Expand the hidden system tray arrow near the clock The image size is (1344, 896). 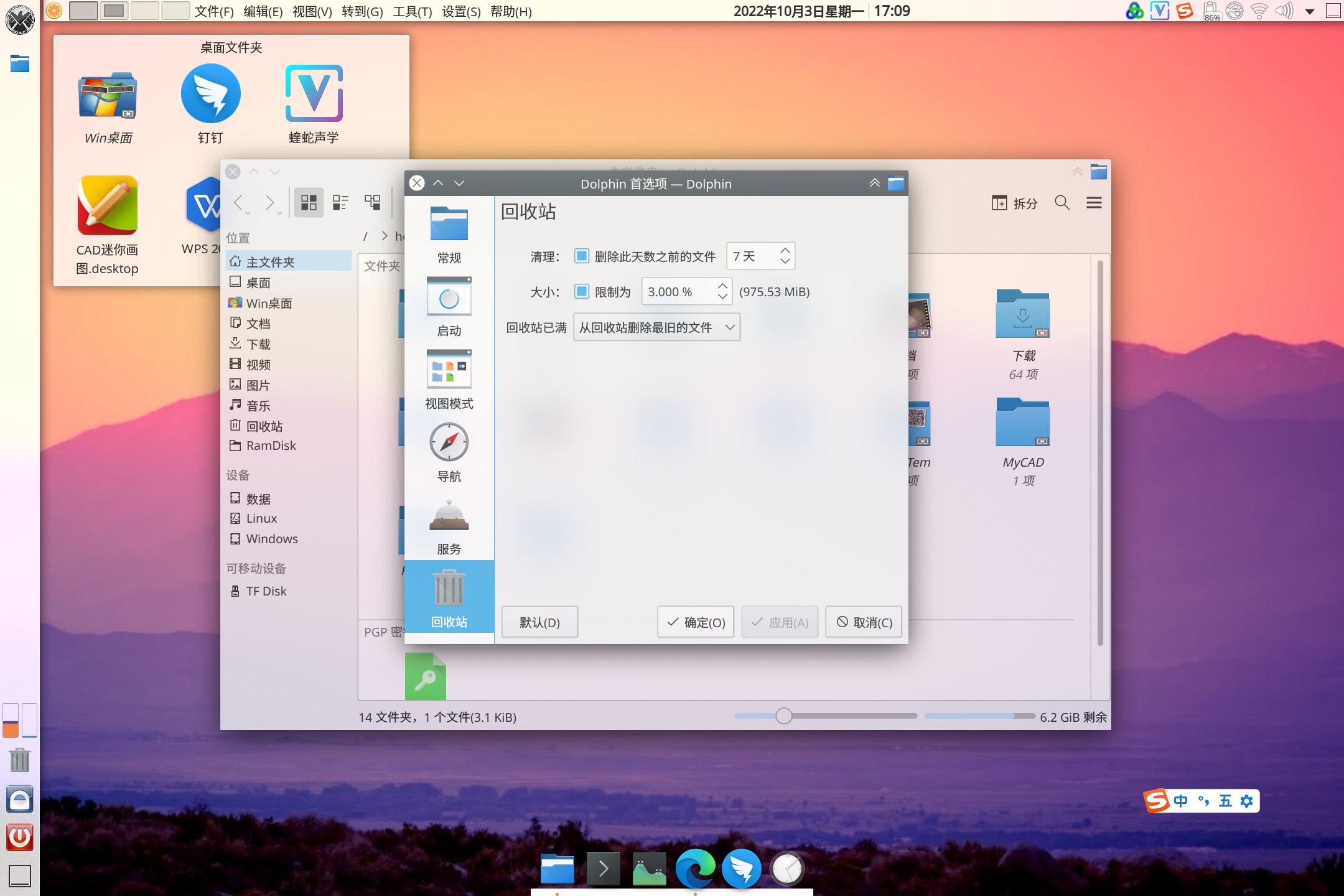click(1309, 11)
